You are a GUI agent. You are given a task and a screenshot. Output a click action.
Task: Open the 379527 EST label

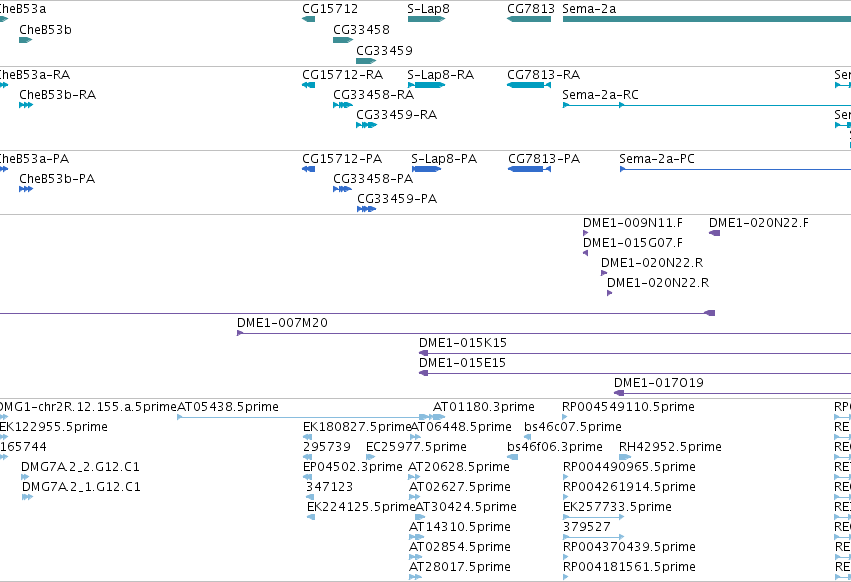coord(587,528)
